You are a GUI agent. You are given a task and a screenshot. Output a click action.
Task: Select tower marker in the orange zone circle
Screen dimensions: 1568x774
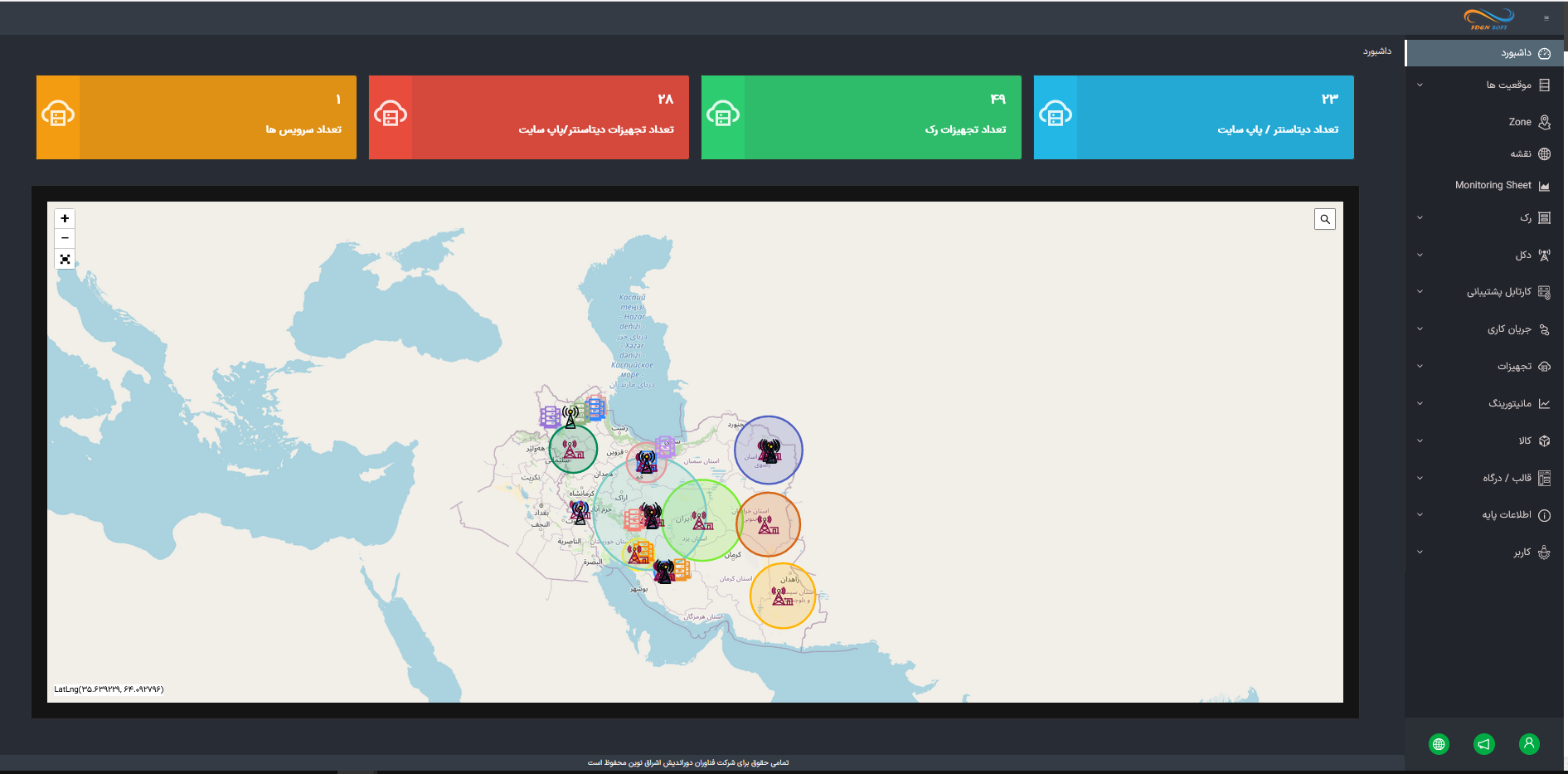click(768, 525)
